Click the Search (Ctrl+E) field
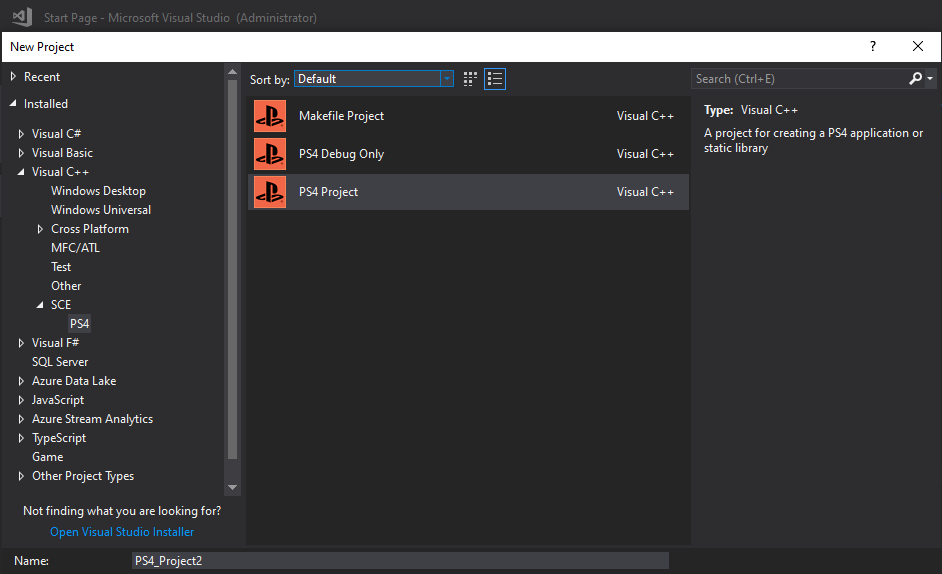This screenshot has height=574, width=942. [x=799, y=79]
